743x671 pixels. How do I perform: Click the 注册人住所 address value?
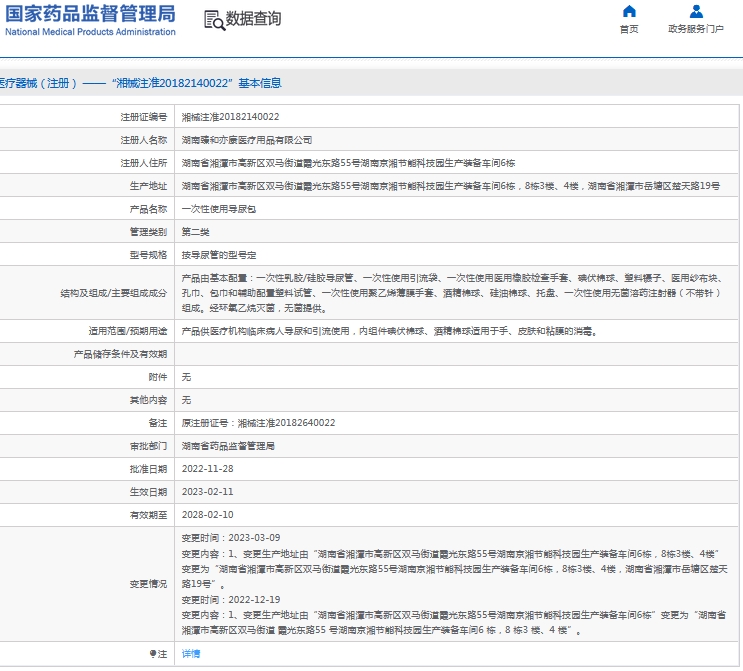tap(348, 163)
